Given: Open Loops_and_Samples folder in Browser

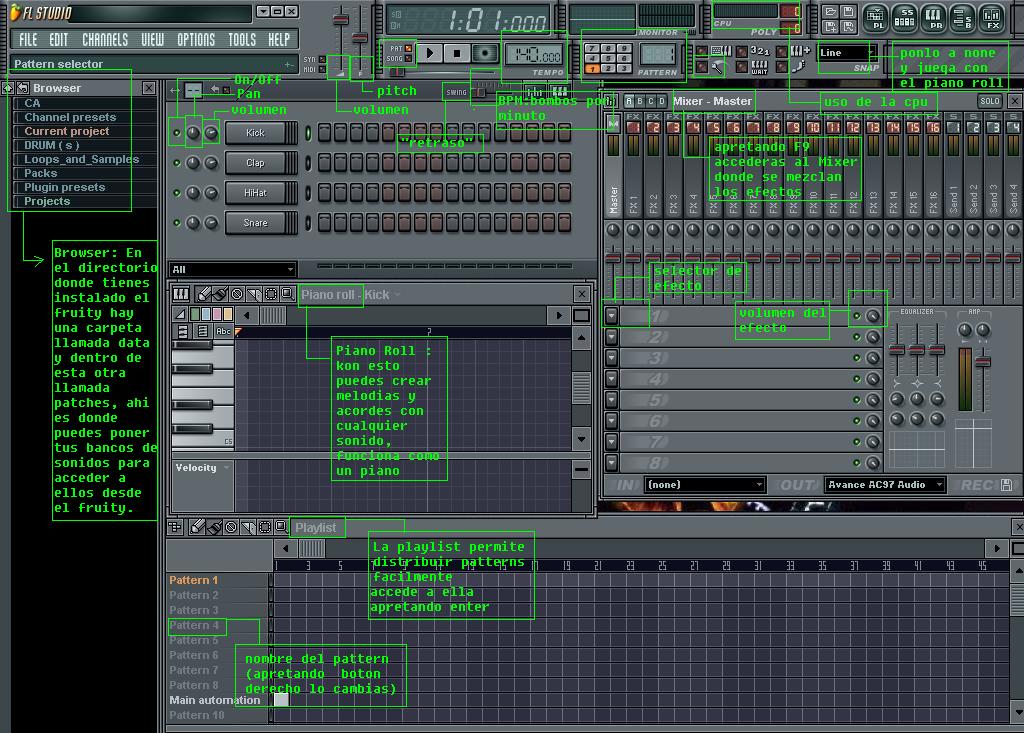Looking at the screenshot, I should click(x=82, y=159).
